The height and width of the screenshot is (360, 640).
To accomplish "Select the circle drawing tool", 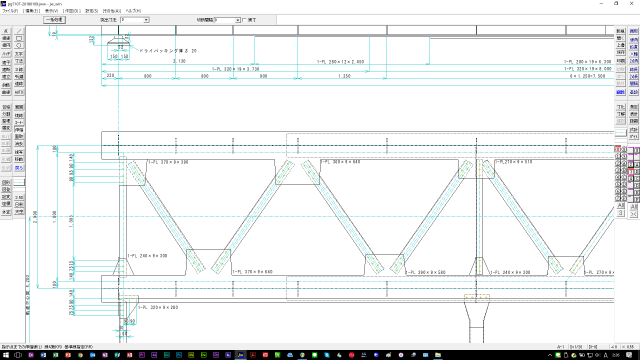I will [x=19, y=46].
